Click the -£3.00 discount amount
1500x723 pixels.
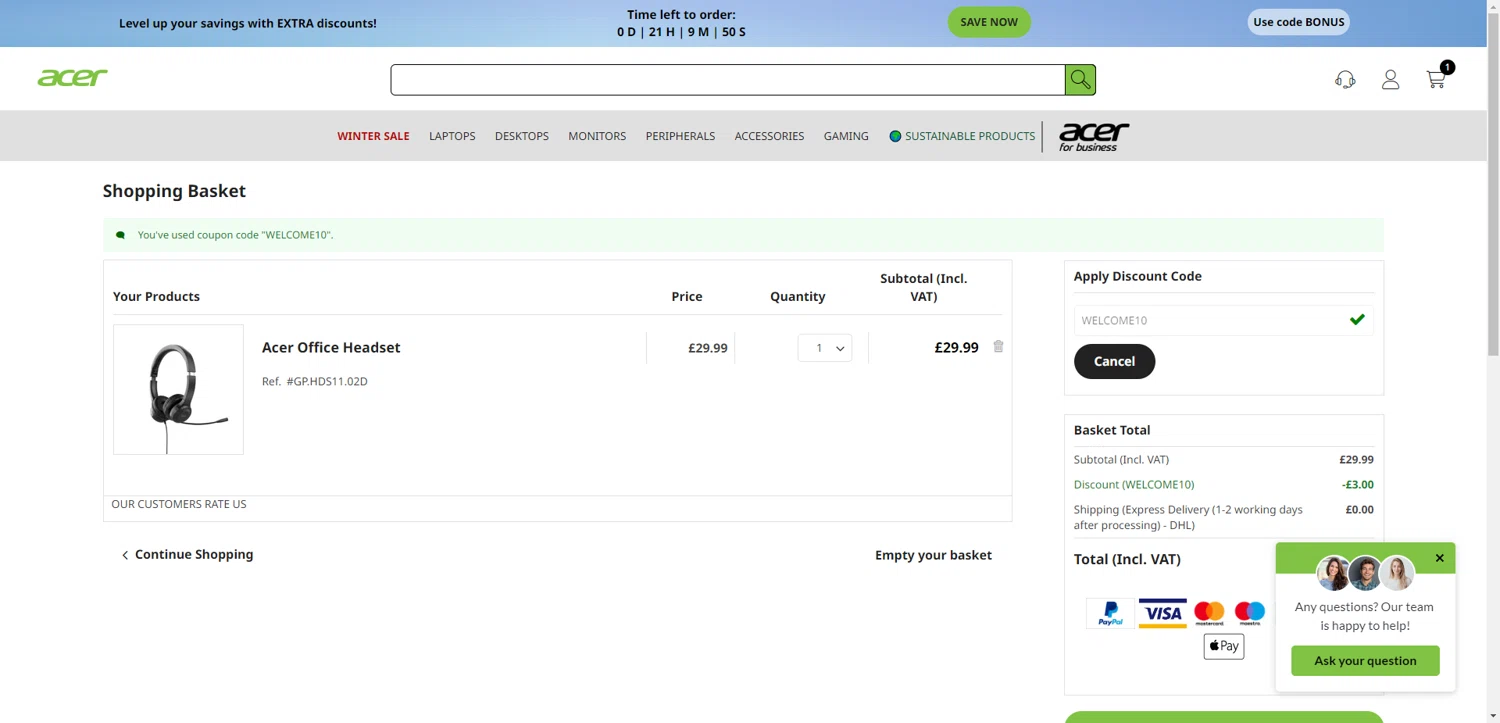1357,485
